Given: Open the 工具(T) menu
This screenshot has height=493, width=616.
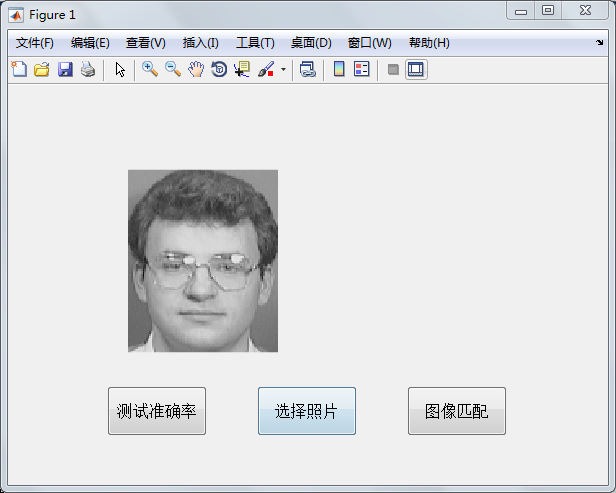Looking at the screenshot, I should coord(255,43).
